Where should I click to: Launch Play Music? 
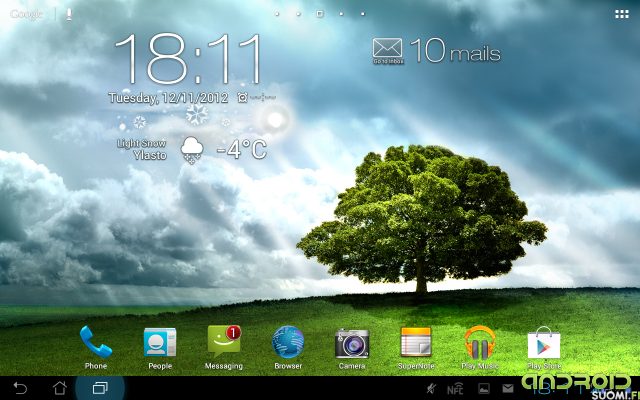point(480,347)
